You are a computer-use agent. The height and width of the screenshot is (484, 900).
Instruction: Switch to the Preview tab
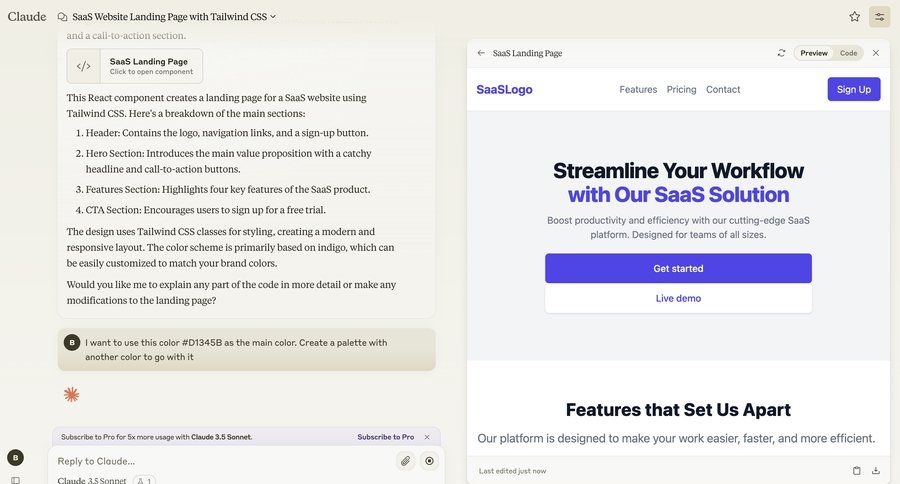tap(814, 53)
